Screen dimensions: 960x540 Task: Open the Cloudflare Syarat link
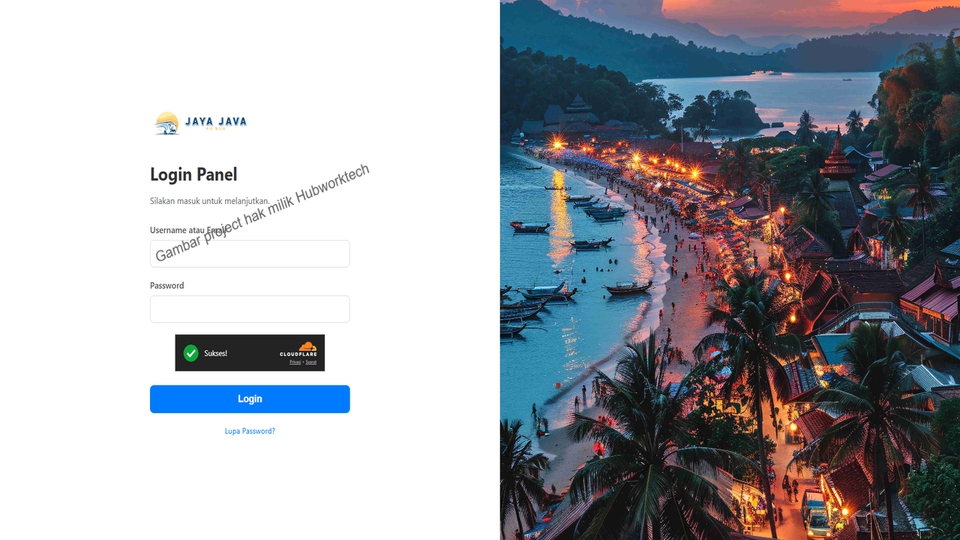(311, 362)
